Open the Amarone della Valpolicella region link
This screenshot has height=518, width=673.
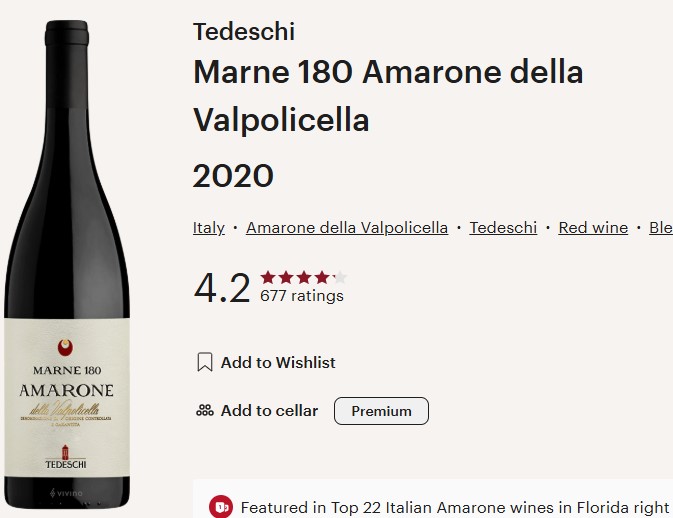(347, 228)
